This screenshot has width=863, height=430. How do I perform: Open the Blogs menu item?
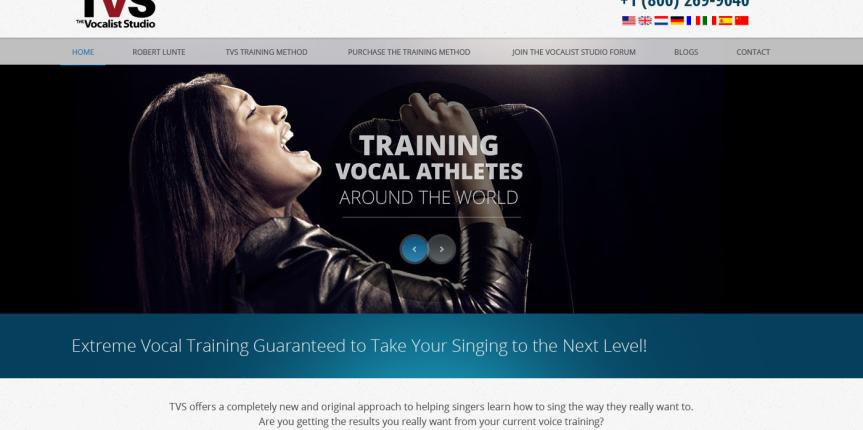pyautogui.click(x=686, y=52)
